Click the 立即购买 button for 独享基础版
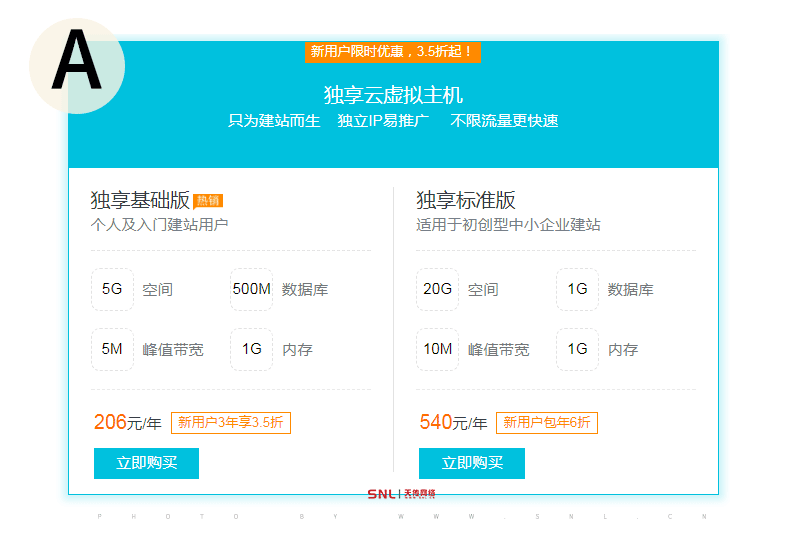This screenshot has width=800, height=533. point(146,463)
